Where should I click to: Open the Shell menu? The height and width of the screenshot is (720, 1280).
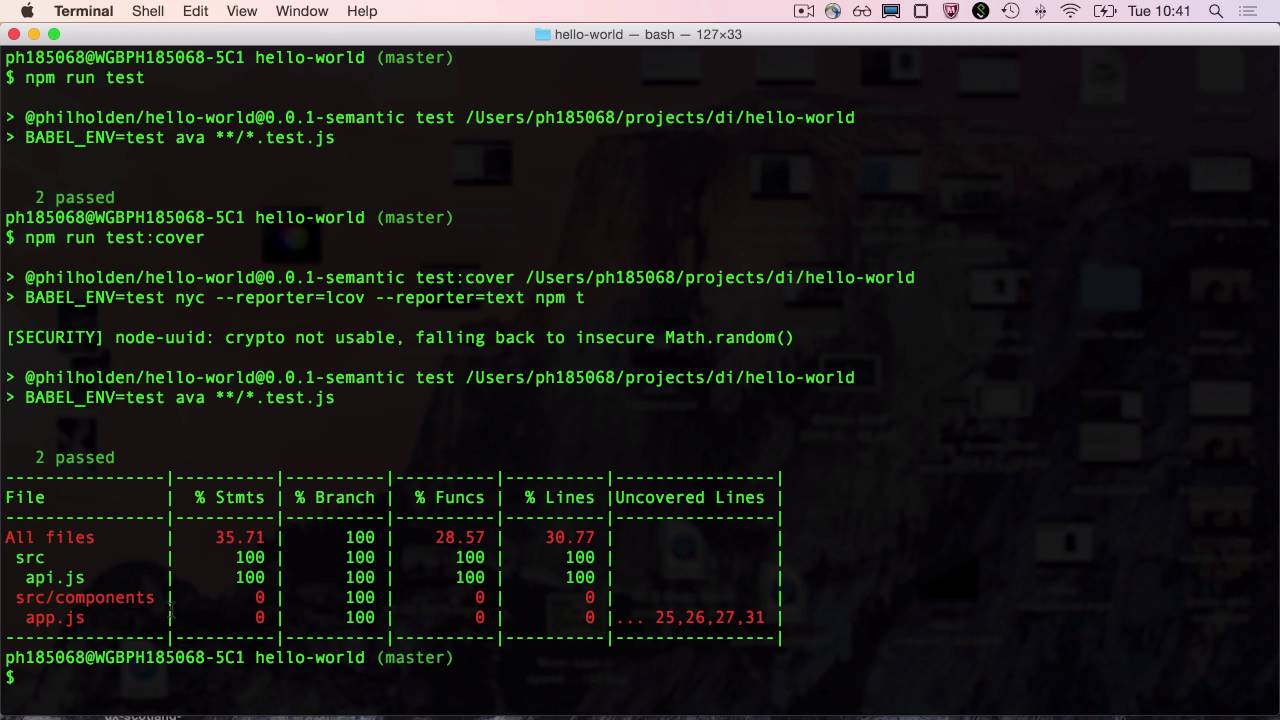pyautogui.click(x=148, y=11)
